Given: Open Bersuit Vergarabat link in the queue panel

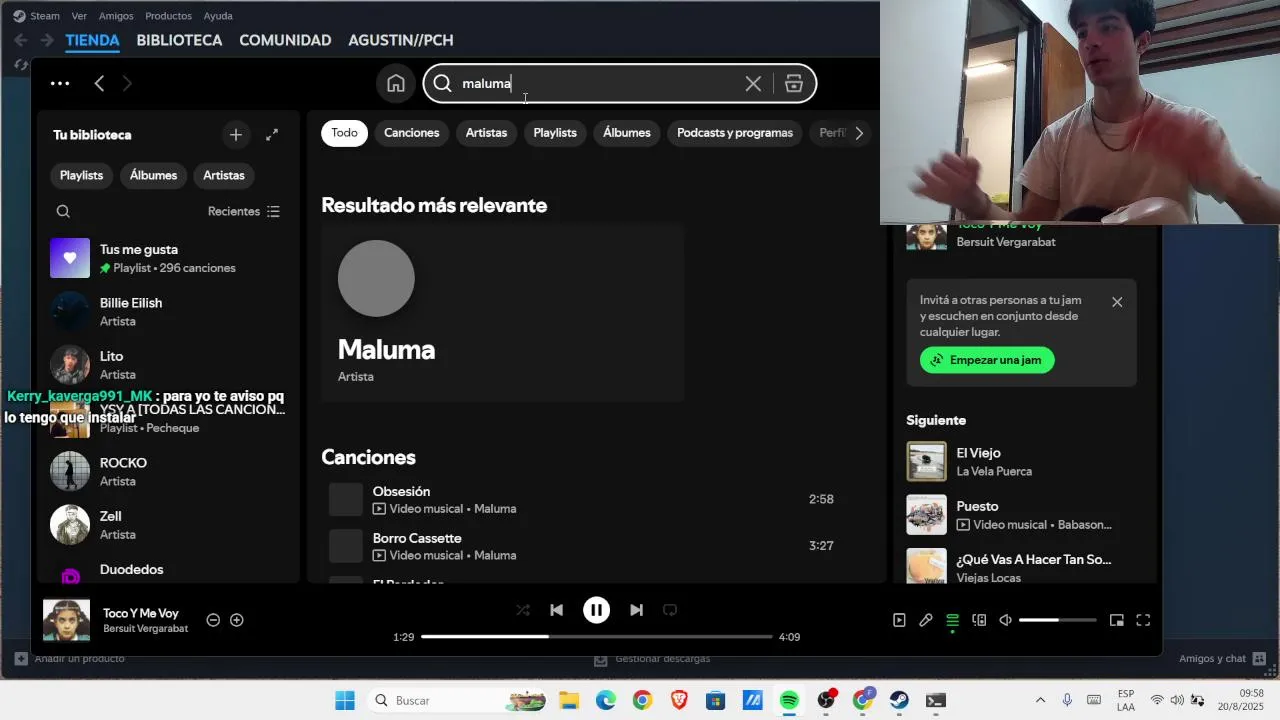Looking at the screenshot, I should pyautogui.click(x=1006, y=242).
